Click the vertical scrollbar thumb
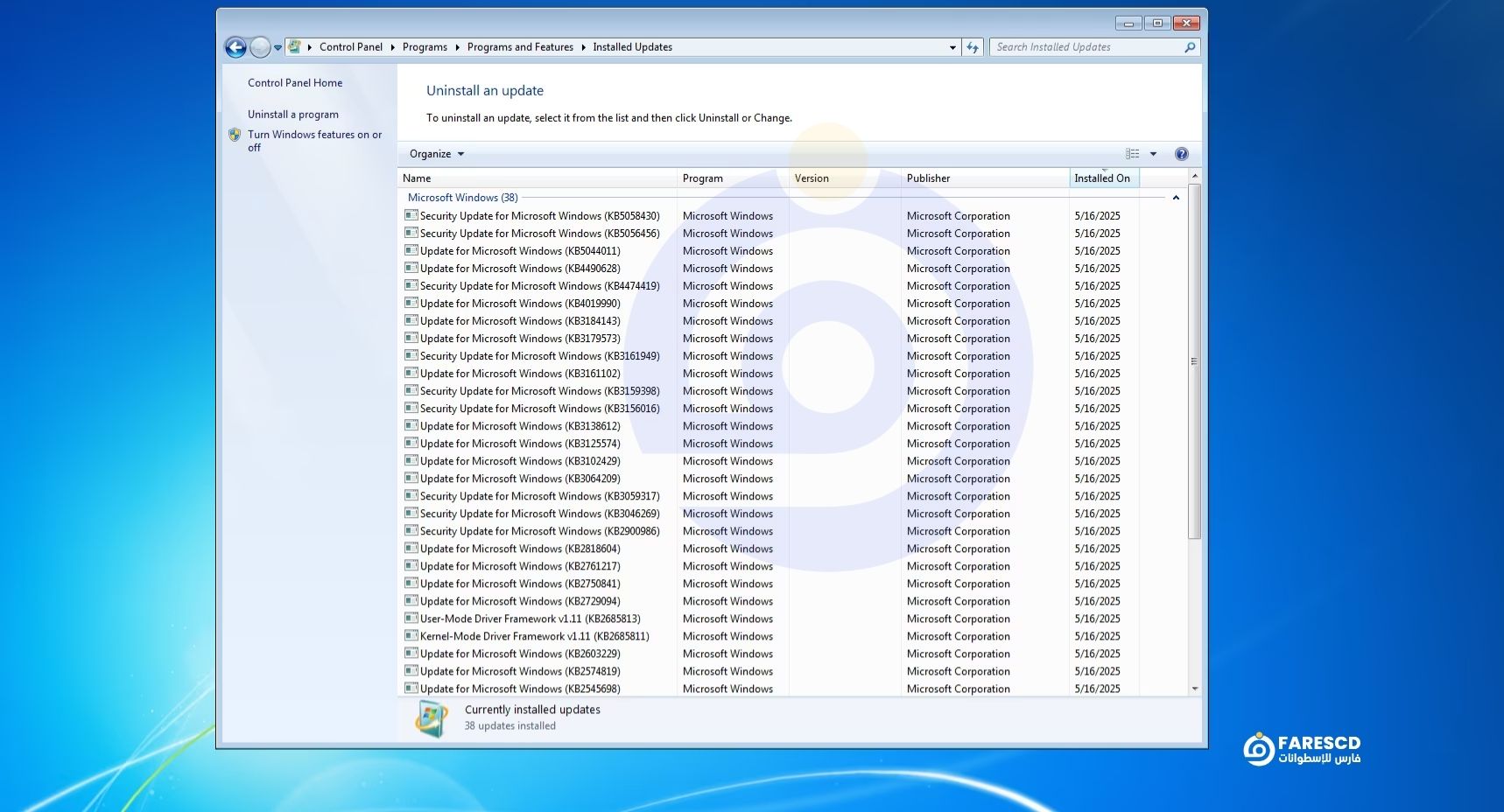The width and height of the screenshot is (1504, 812). click(x=1194, y=360)
